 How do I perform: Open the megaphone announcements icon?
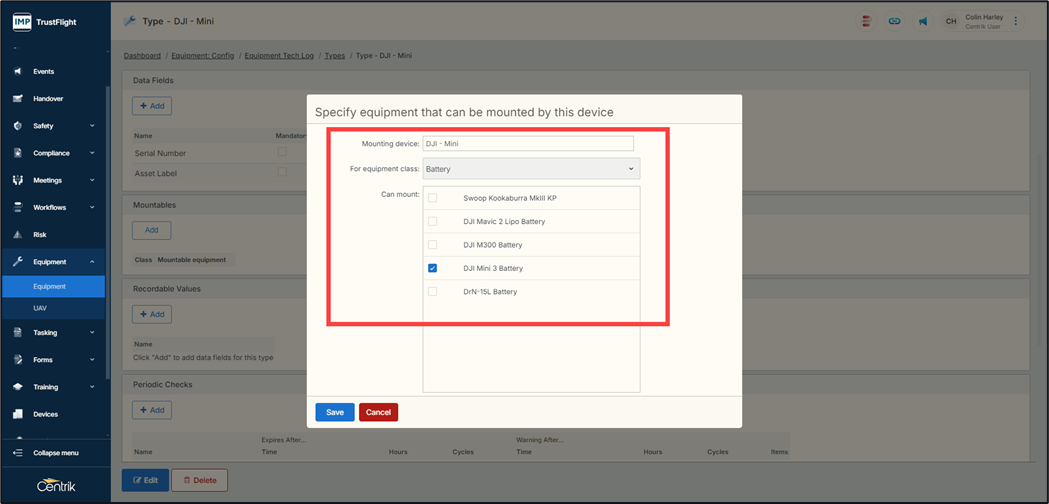922,21
